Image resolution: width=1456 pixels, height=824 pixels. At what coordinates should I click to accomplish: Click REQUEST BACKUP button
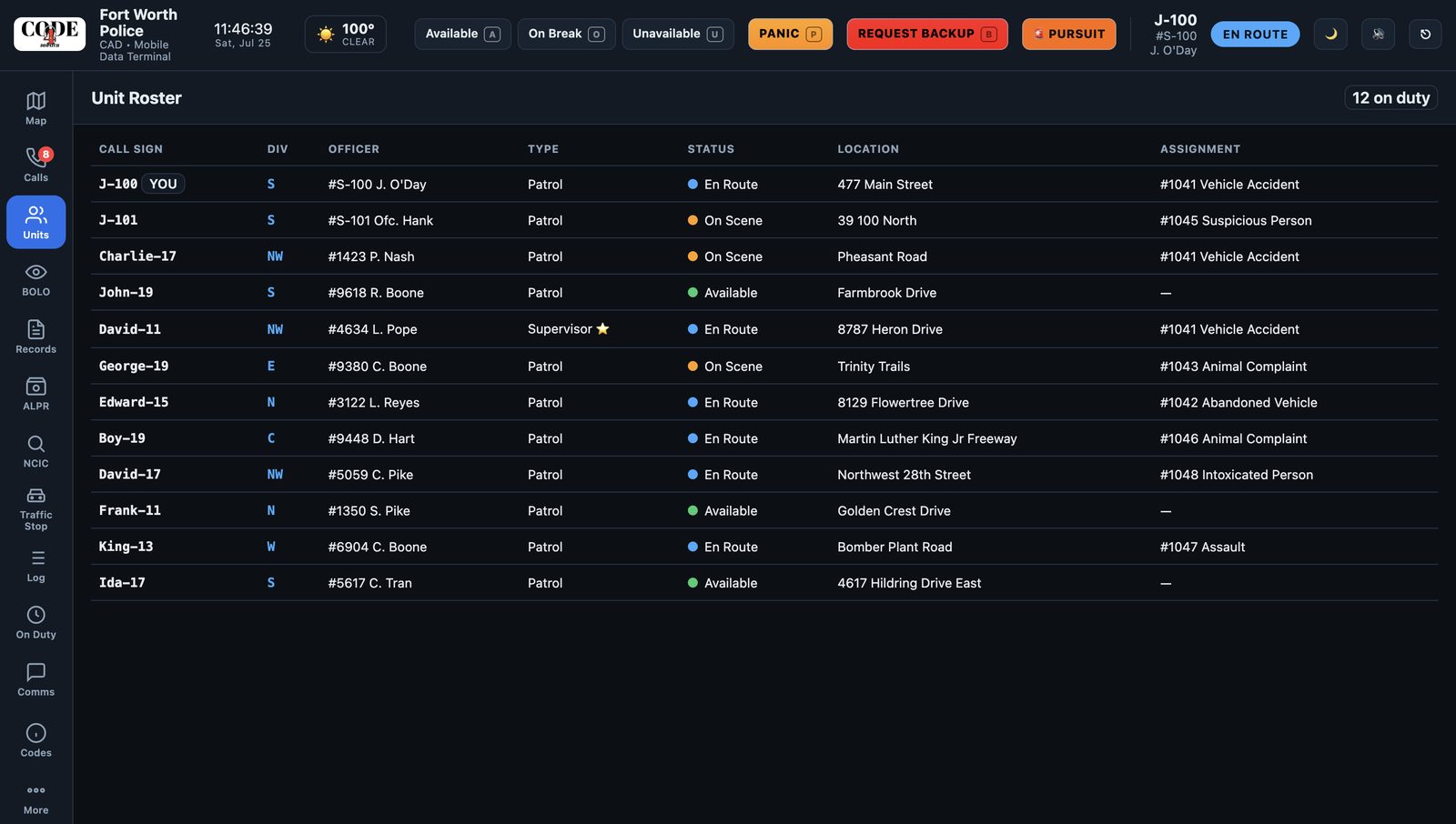click(x=927, y=35)
